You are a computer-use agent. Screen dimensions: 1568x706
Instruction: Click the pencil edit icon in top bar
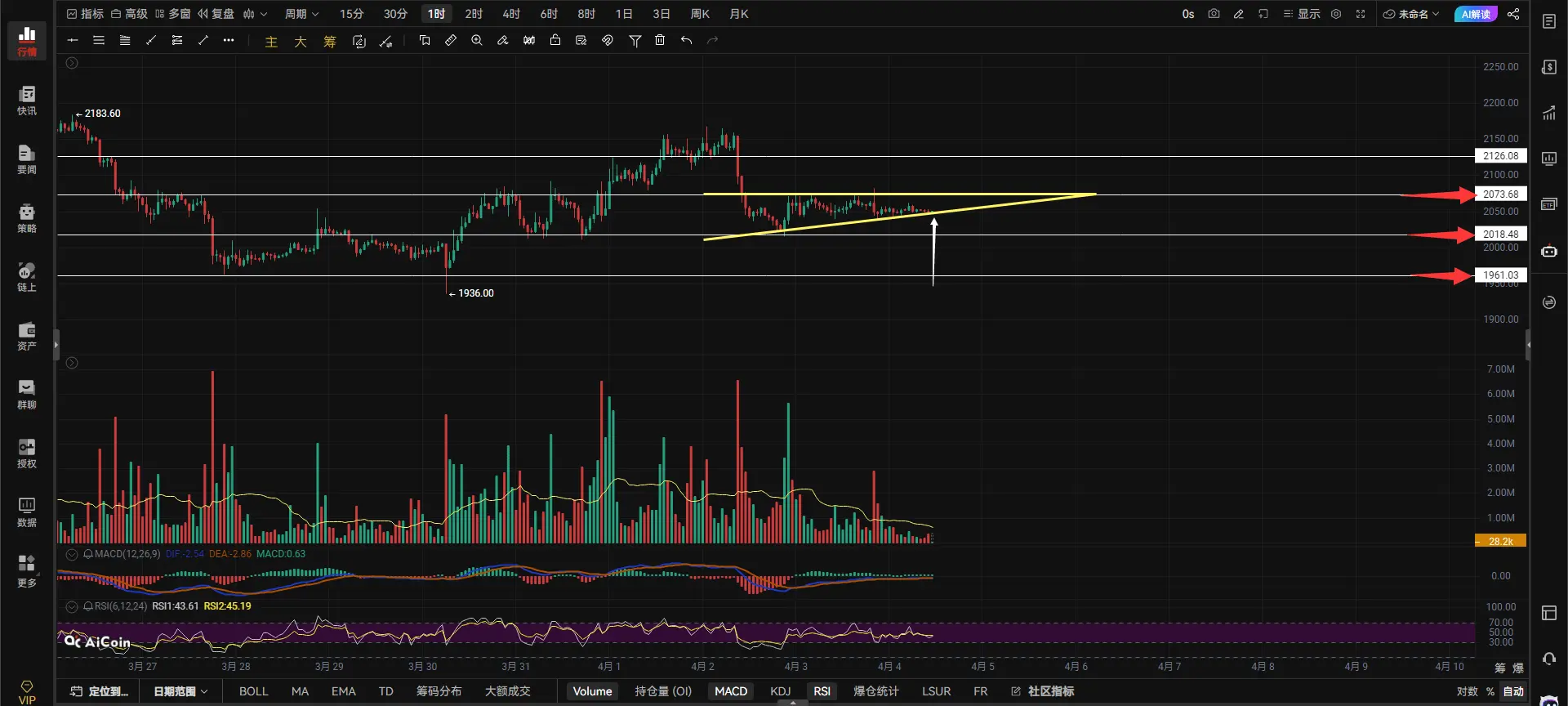pos(1238,14)
